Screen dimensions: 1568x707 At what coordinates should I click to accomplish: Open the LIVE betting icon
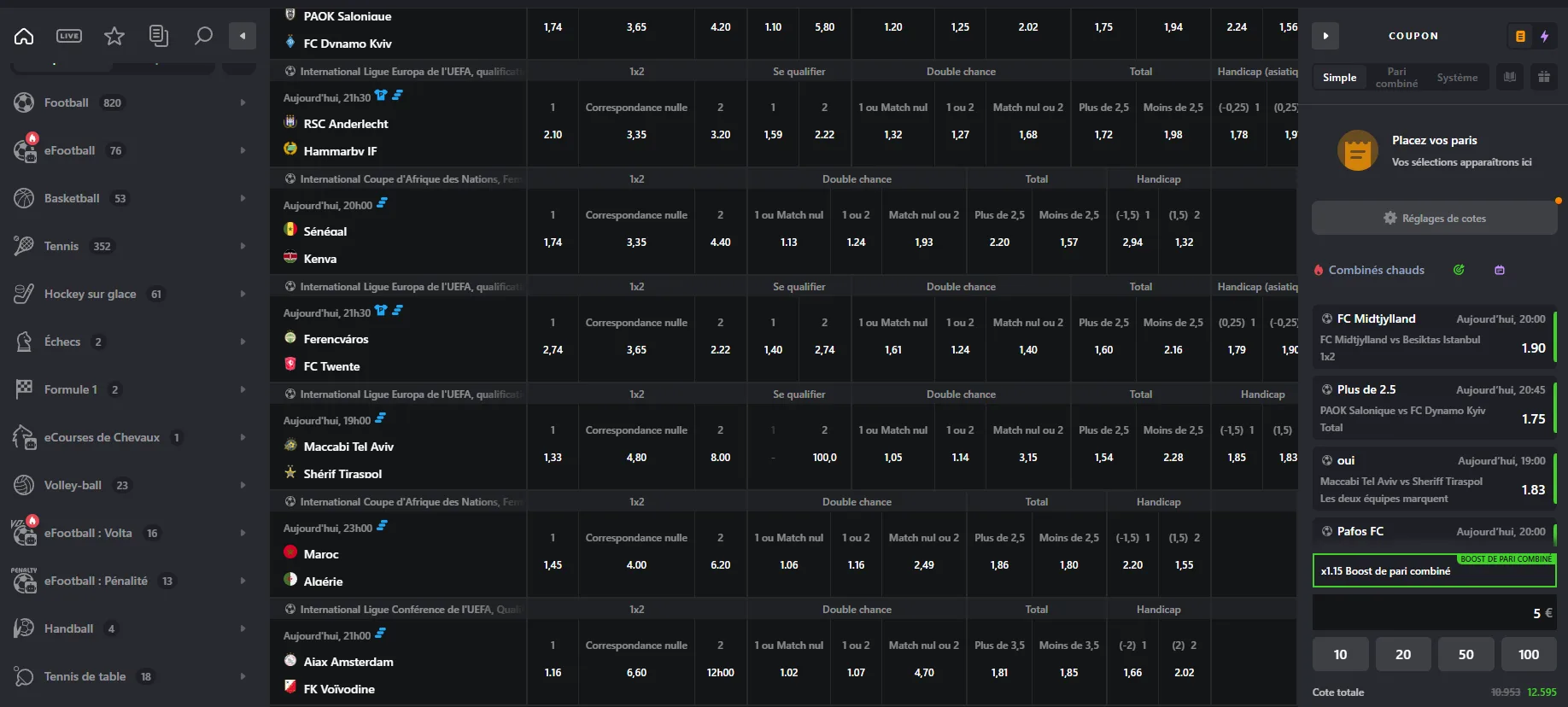pyautogui.click(x=69, y=36)
